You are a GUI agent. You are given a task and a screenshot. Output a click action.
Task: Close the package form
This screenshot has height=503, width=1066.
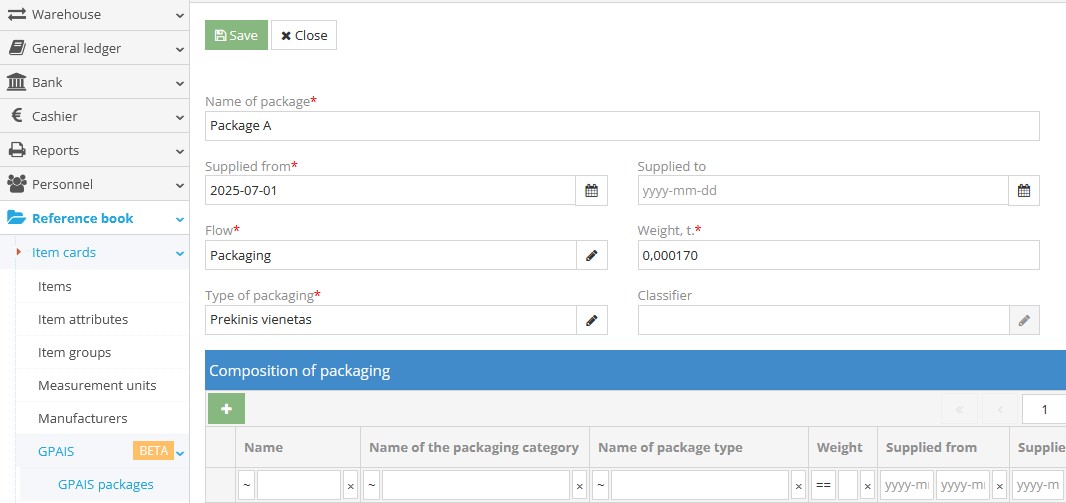[304, 35]
